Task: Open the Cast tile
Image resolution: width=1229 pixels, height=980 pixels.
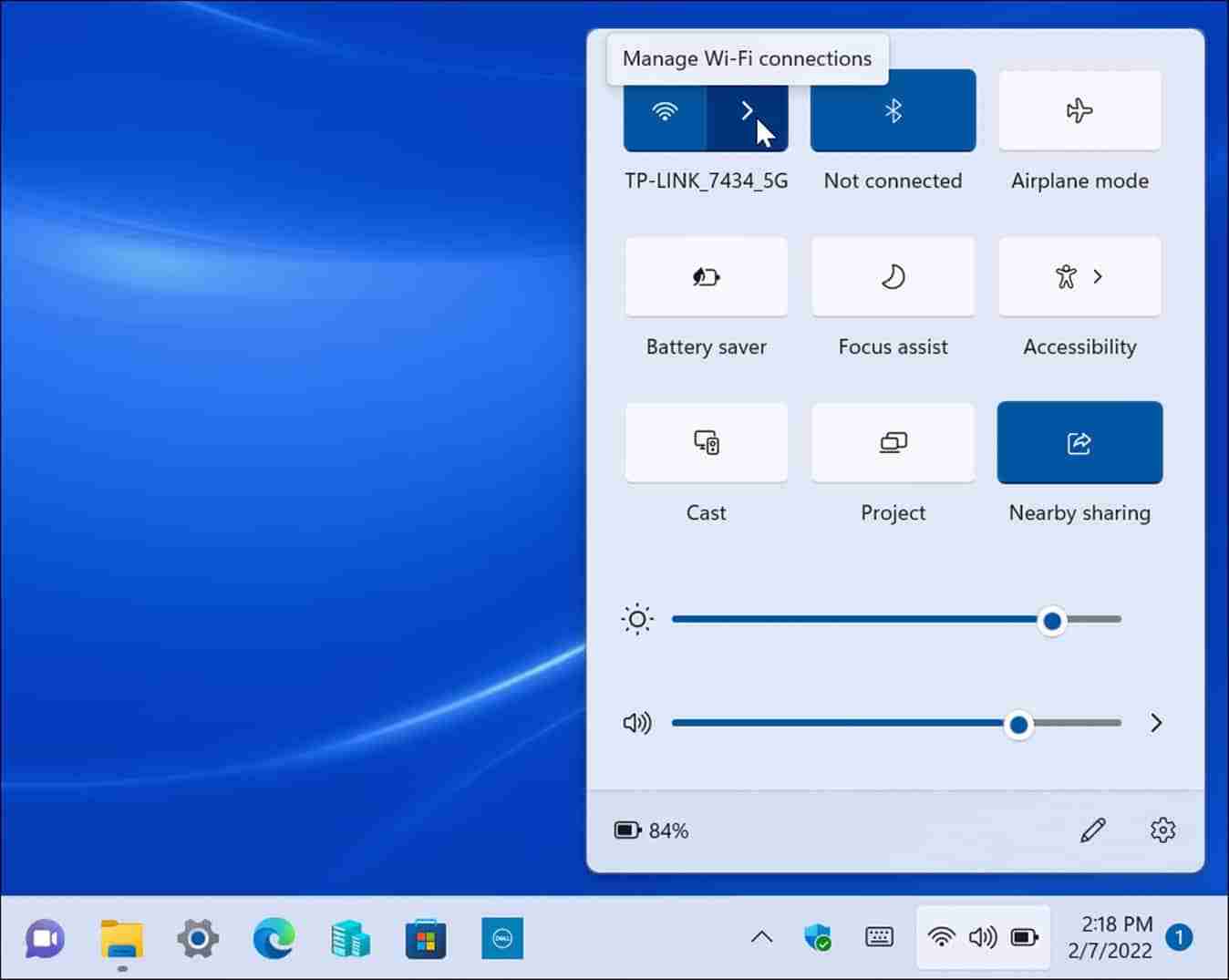Action: coord(706,443)
